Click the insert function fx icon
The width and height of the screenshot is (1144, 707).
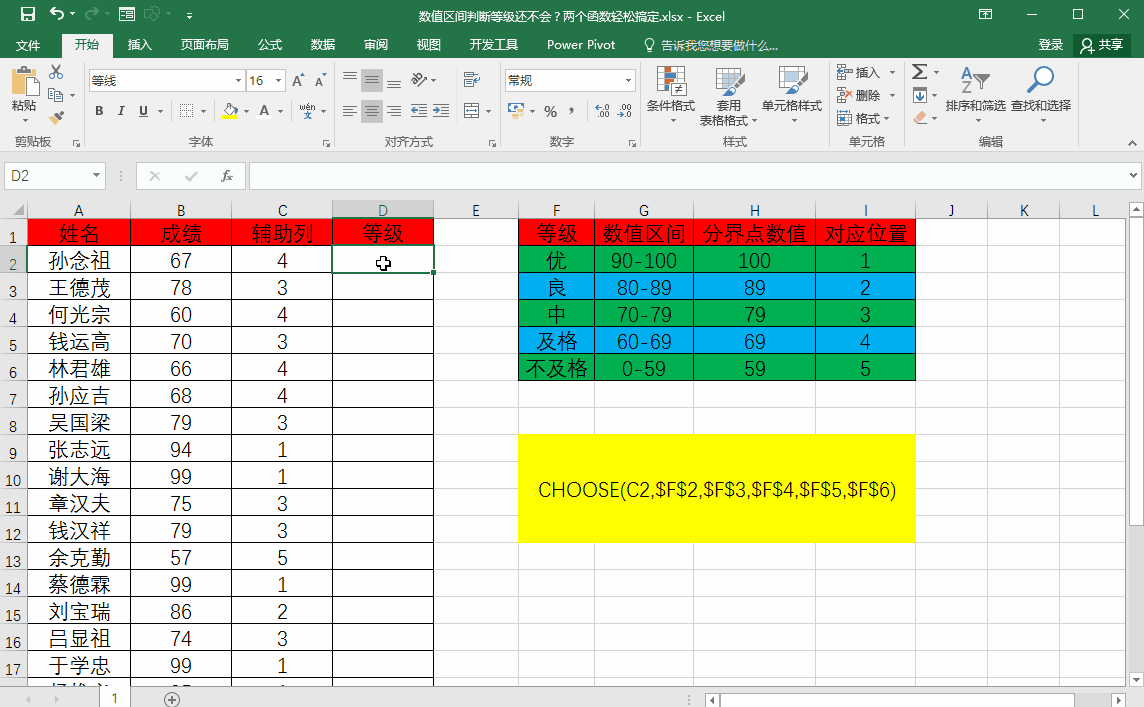227,176
